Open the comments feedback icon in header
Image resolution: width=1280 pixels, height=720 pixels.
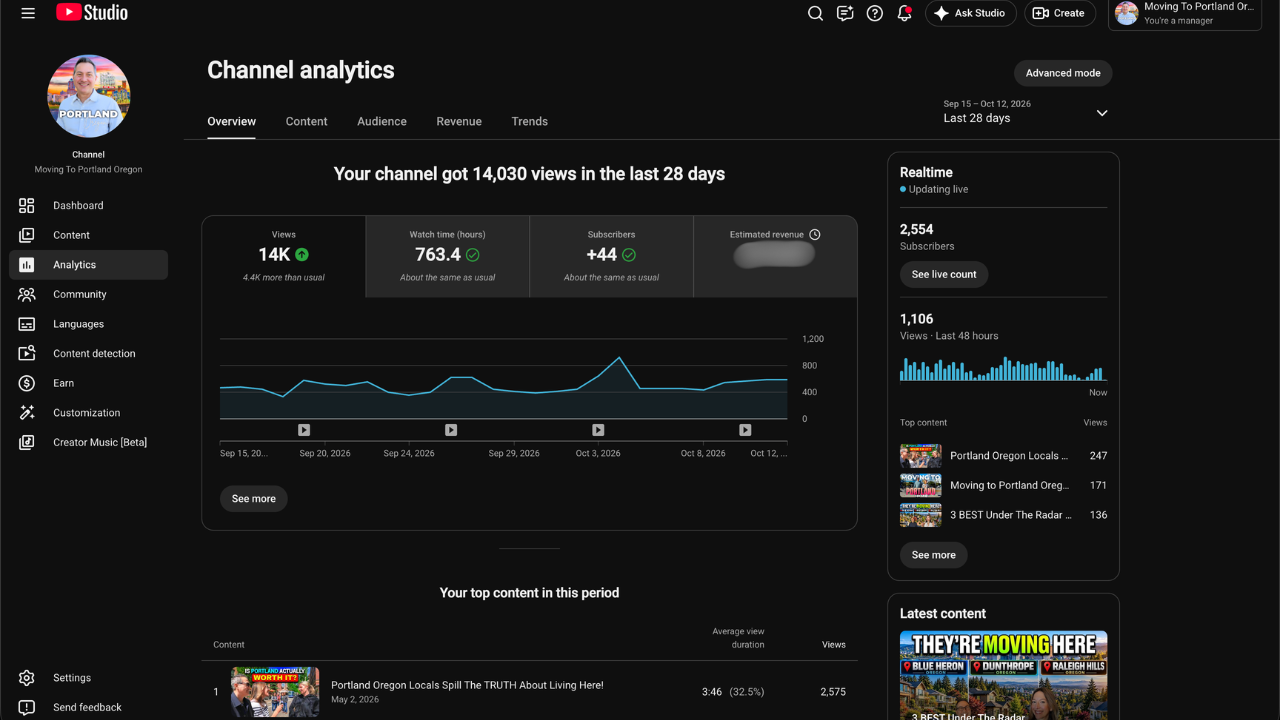coord(845,13)
